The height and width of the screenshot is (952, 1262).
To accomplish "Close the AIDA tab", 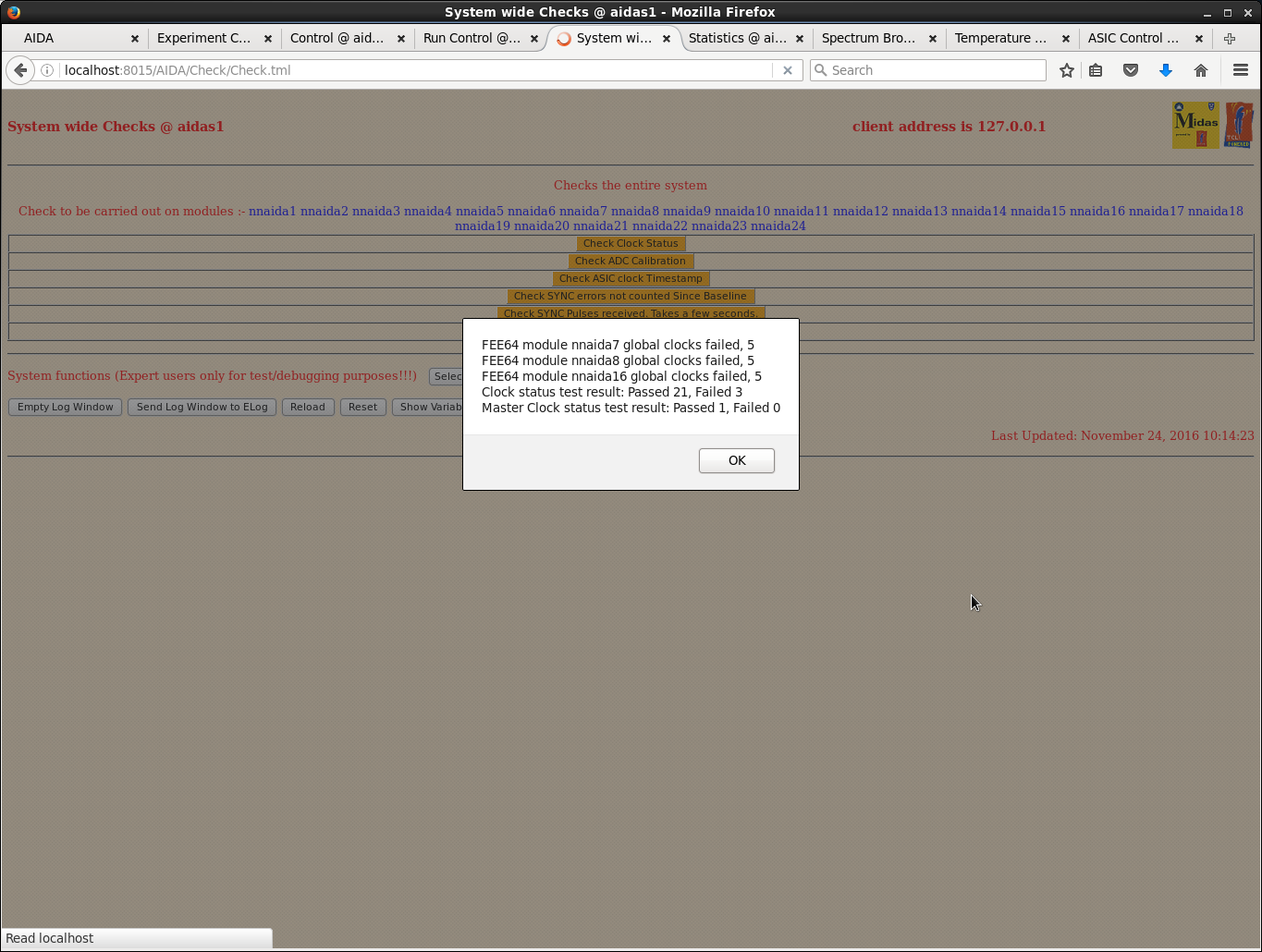I will tap(135, 39).
